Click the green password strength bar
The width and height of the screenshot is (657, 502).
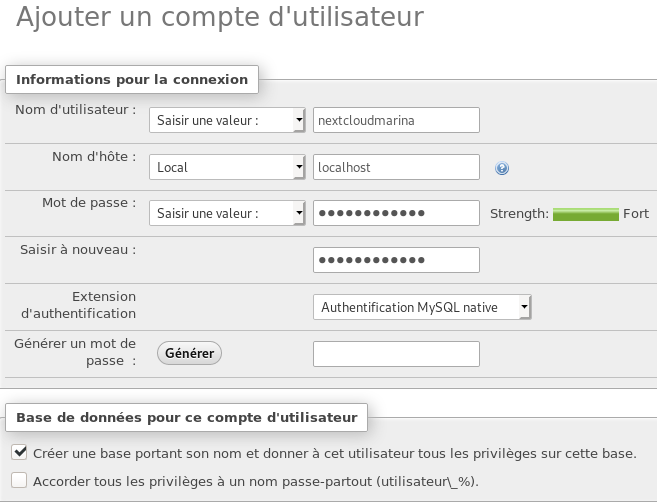(585, 214)
